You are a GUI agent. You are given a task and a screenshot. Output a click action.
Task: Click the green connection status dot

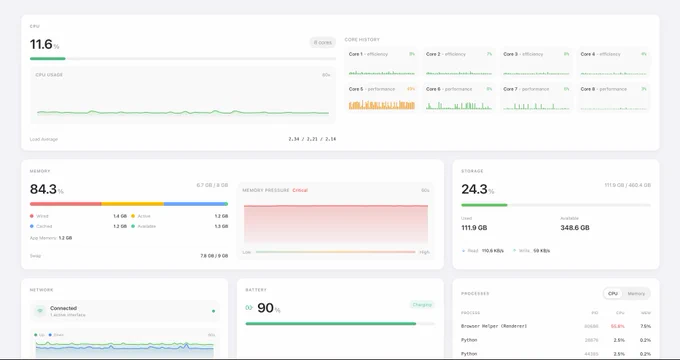pyautogui.click(x=213, y=311)
